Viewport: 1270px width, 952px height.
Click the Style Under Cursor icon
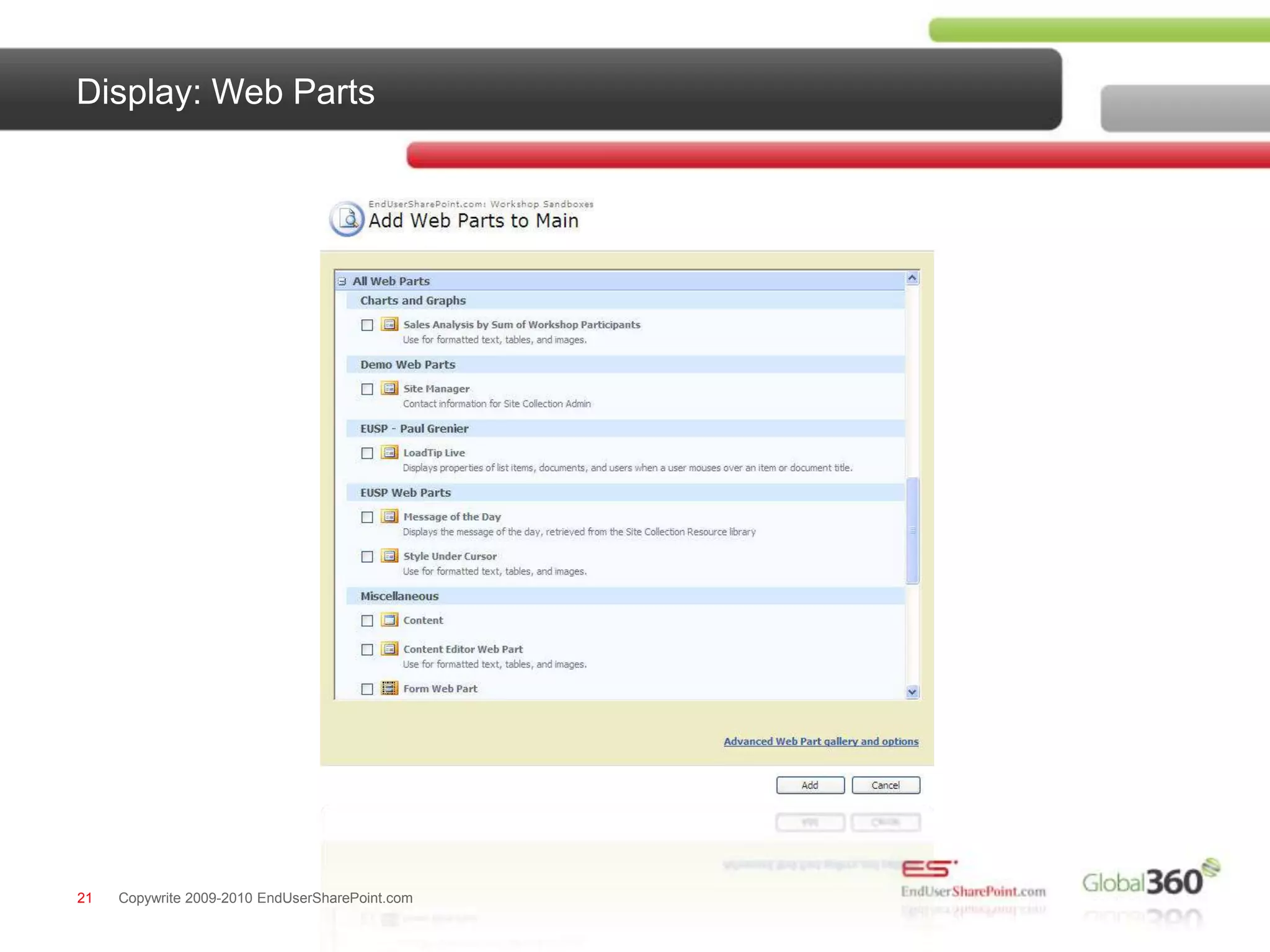tap(389, 556)
